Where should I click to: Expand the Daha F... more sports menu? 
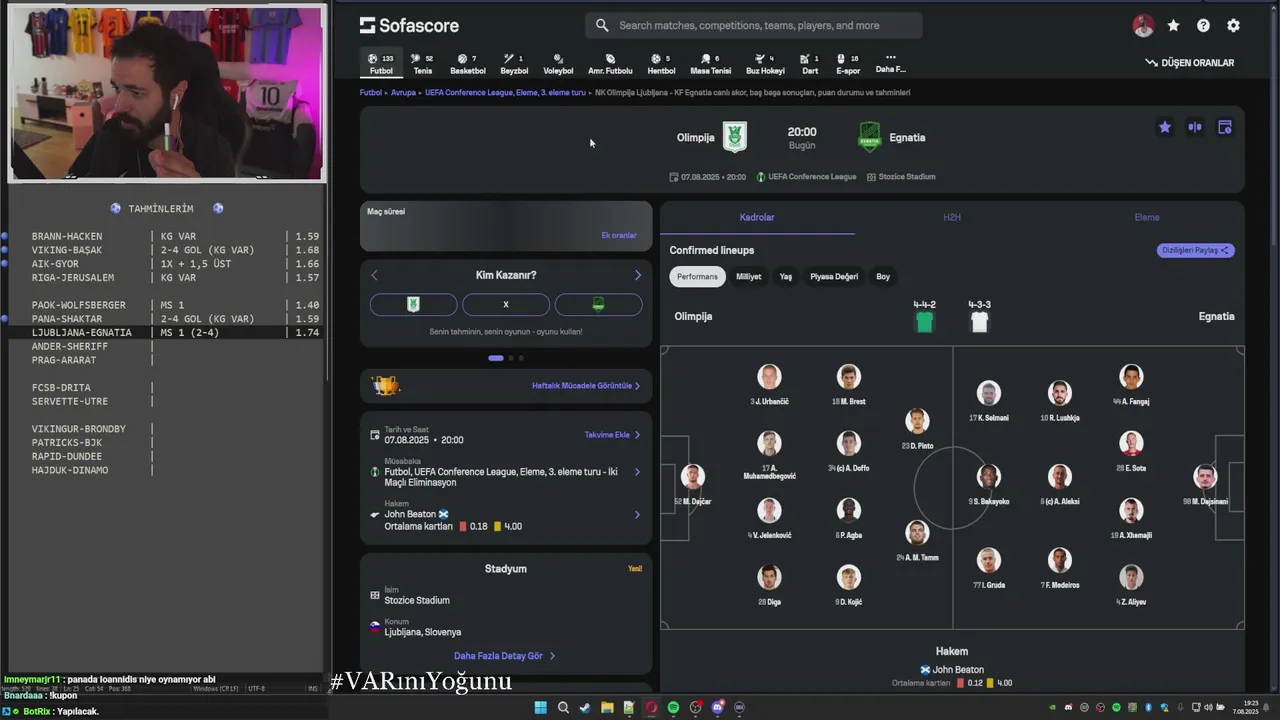click(x=890, y=64)
